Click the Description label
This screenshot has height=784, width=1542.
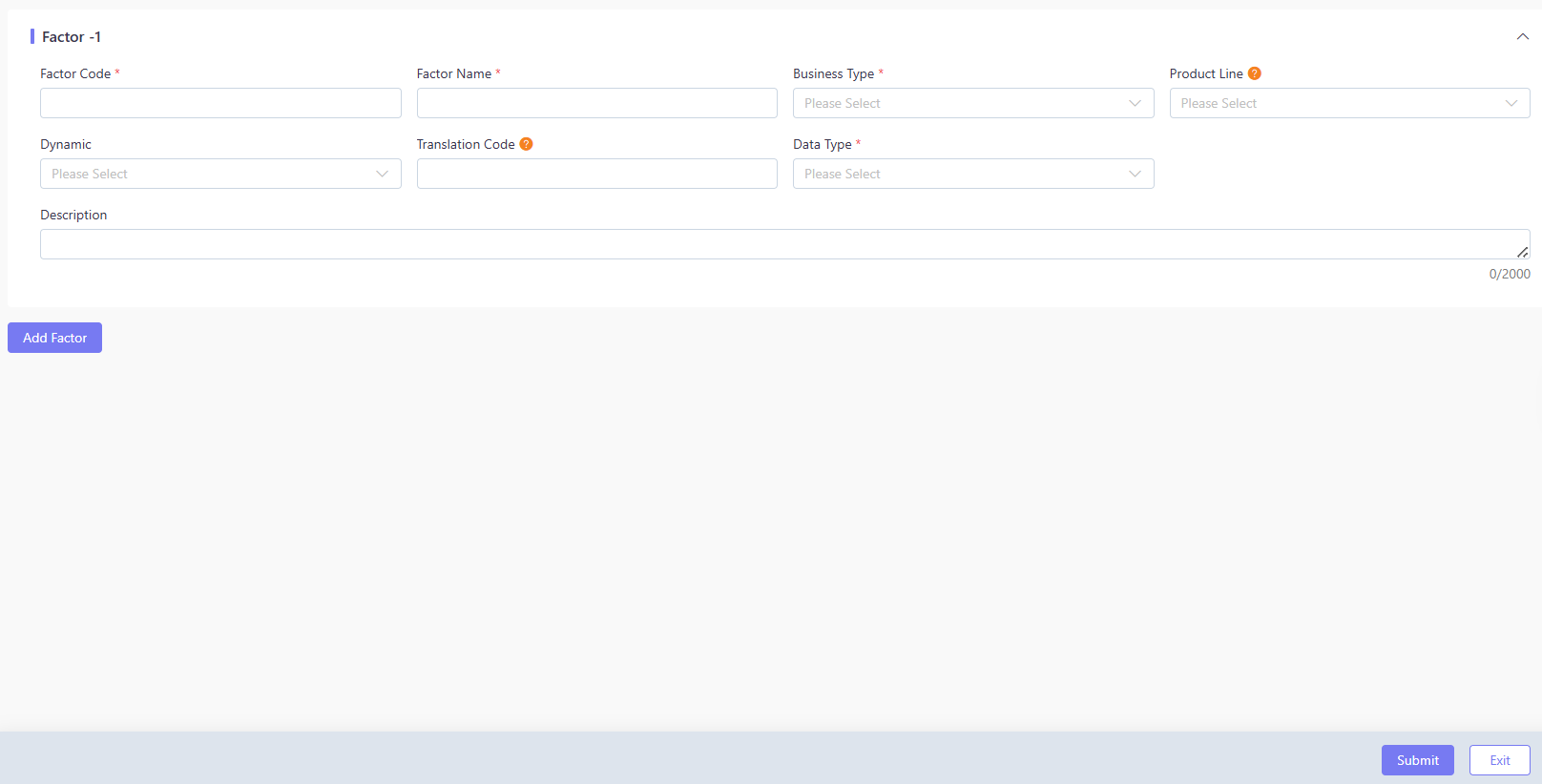pyautogui.click(x=73, y=215)
